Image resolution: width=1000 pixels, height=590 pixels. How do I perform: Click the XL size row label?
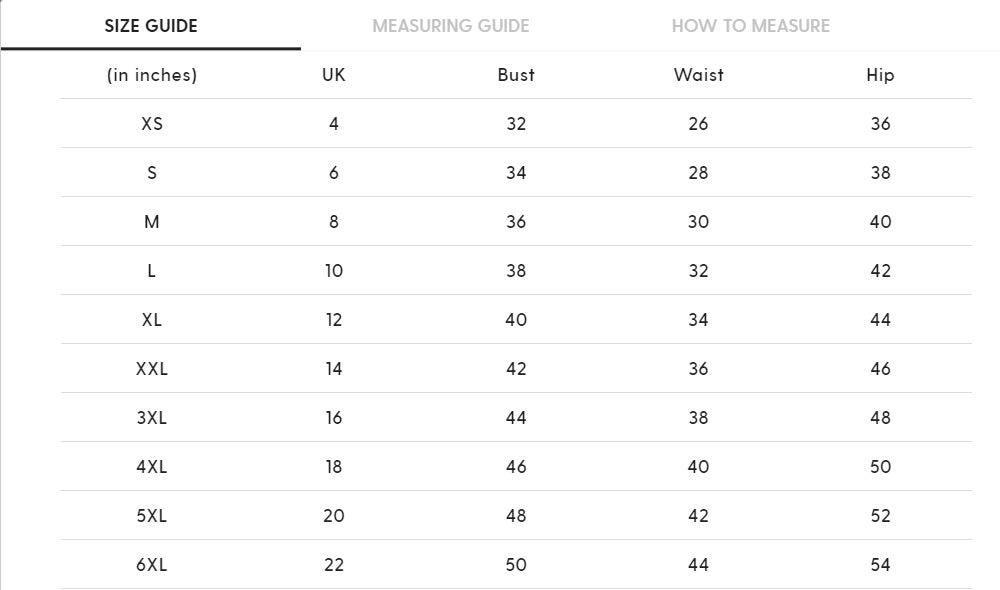point(152,320)
